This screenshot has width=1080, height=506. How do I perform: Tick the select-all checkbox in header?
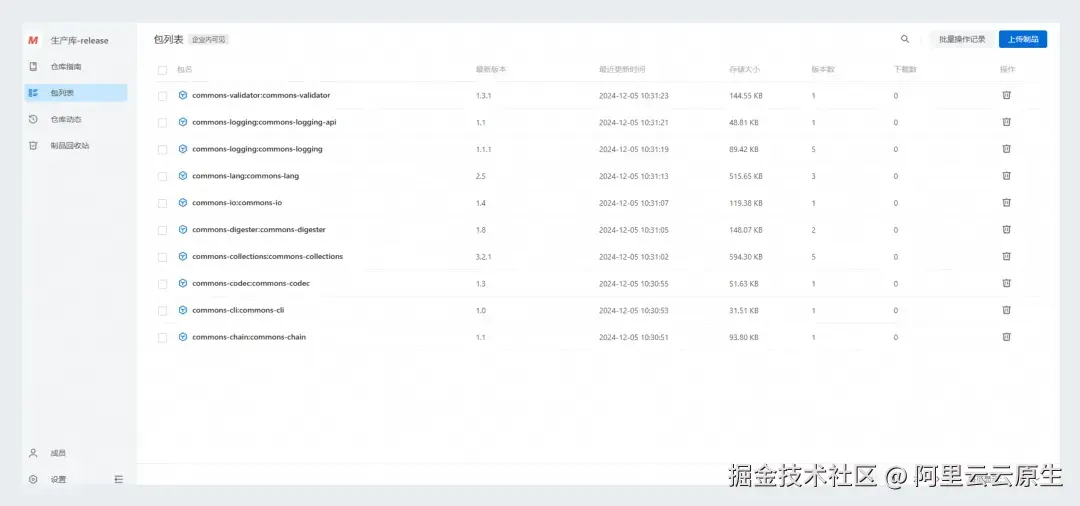click(163, 70)
